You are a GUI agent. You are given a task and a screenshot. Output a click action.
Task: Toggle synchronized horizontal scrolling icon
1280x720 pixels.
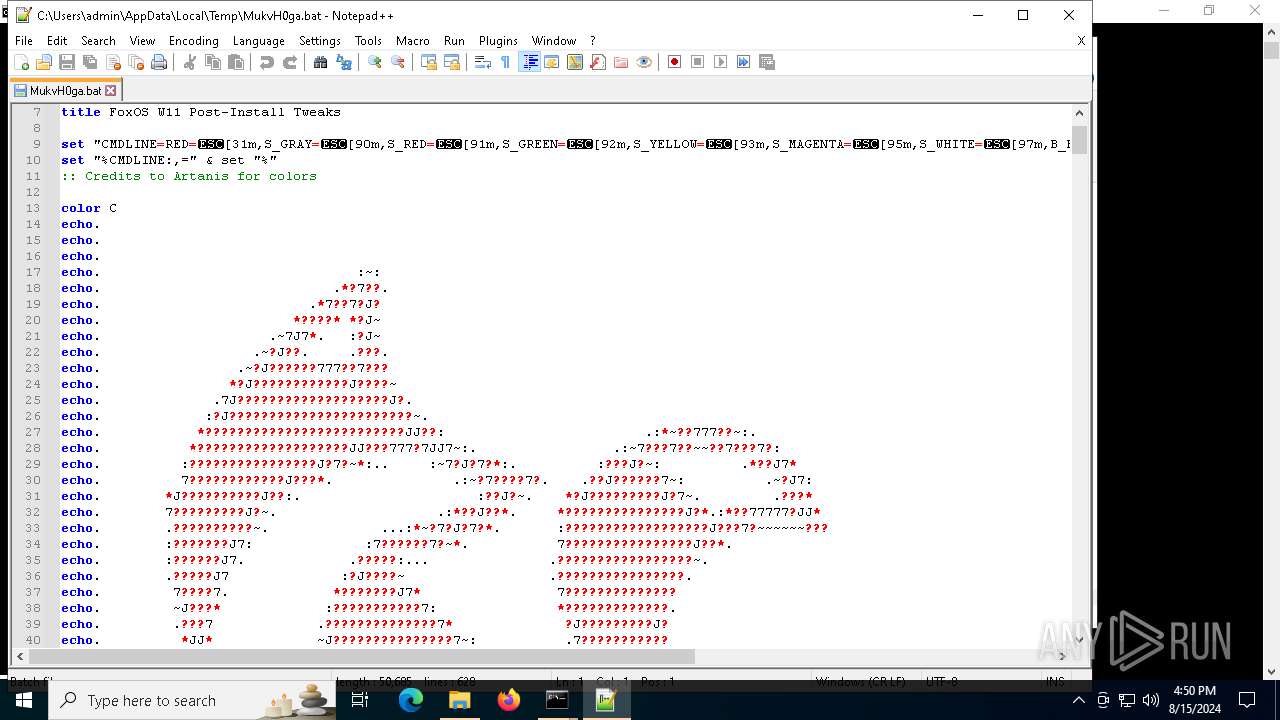[452, 62]
